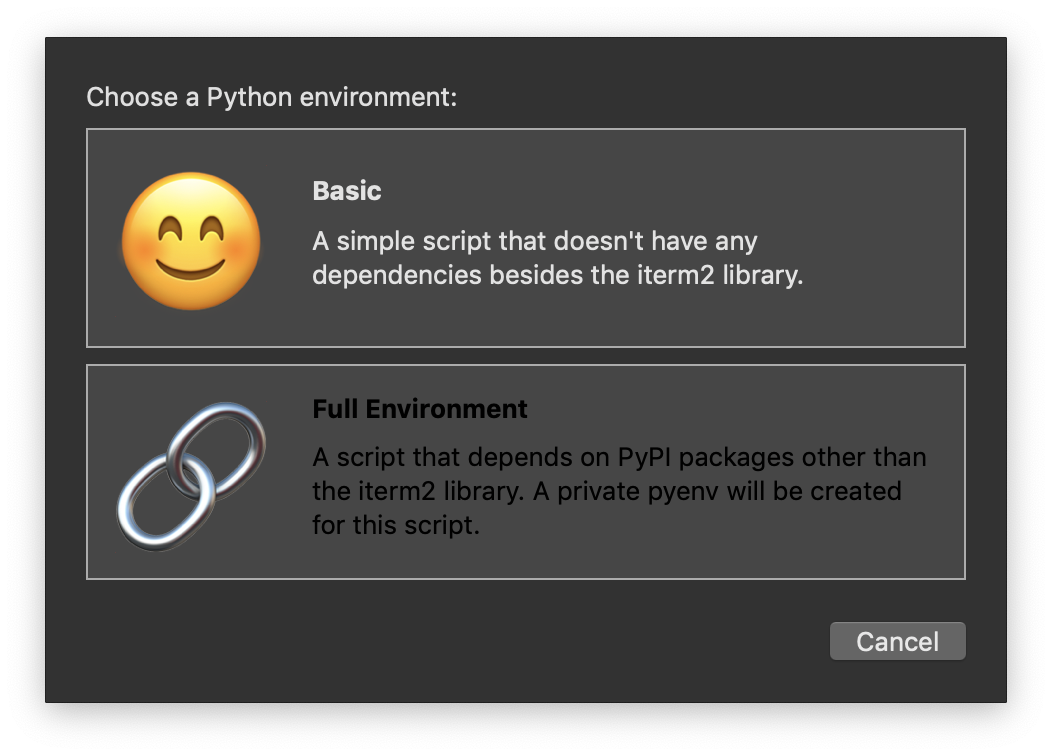Click the Full Environment heading text
The width and height of the screenshot is (1052, 756).
click(x=419, y=409)
